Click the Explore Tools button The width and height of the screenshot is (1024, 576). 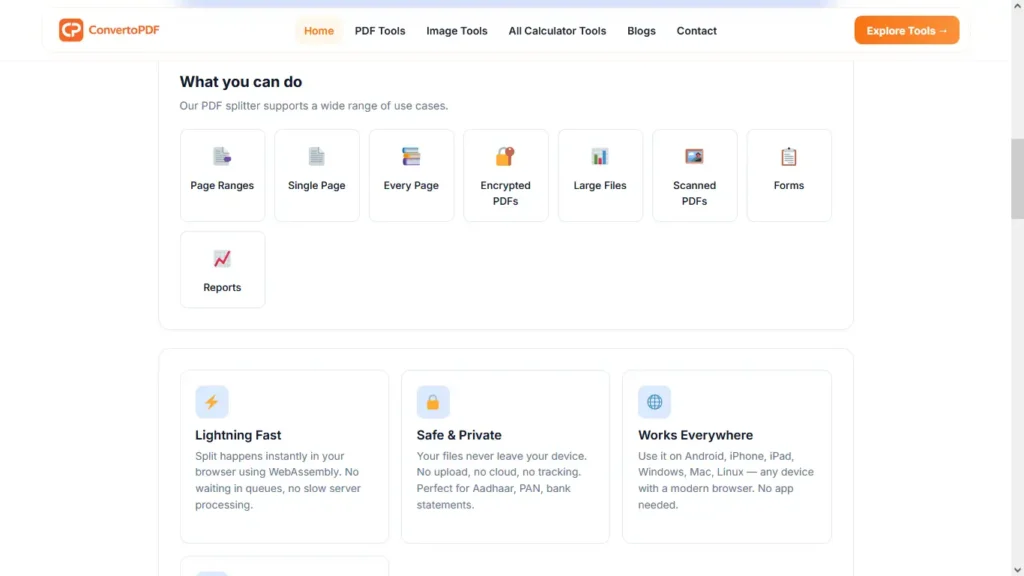pyautogui.click(x=906, y=31)
